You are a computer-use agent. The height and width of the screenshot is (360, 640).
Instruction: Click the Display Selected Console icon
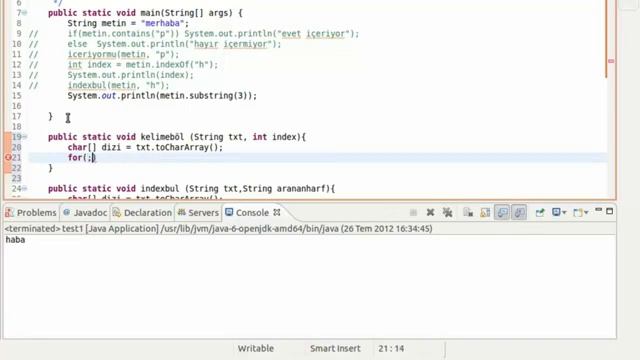click(x=556, y=212)
